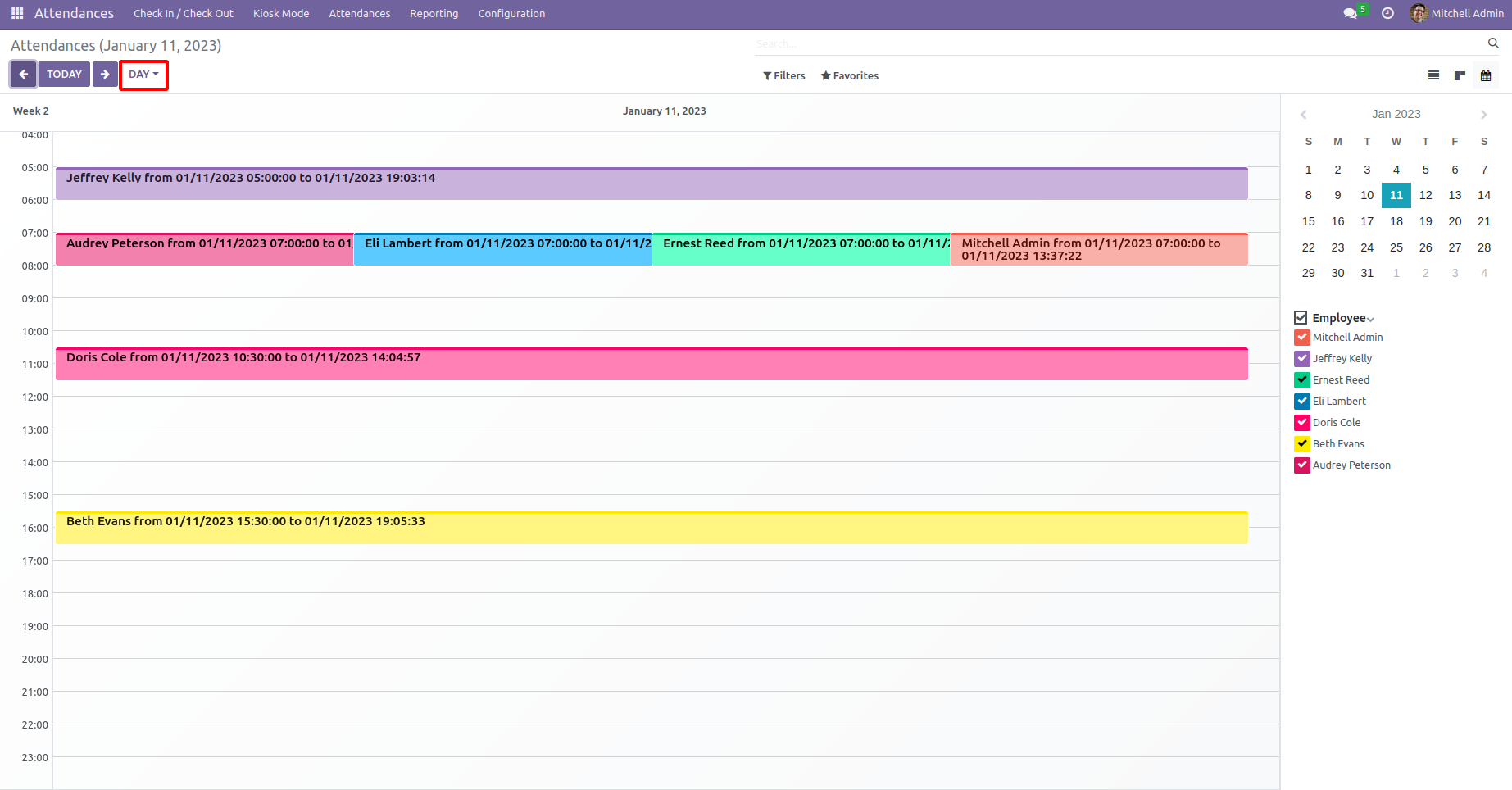This screenshot has width=1512, height=790.
Task: Open Configuration menu
Action: tap(511, 14)
